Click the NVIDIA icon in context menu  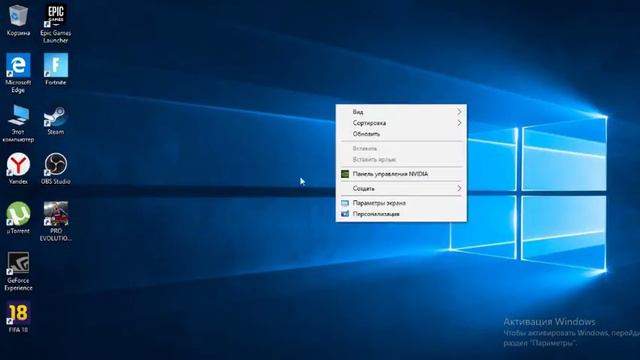(345, 174)
